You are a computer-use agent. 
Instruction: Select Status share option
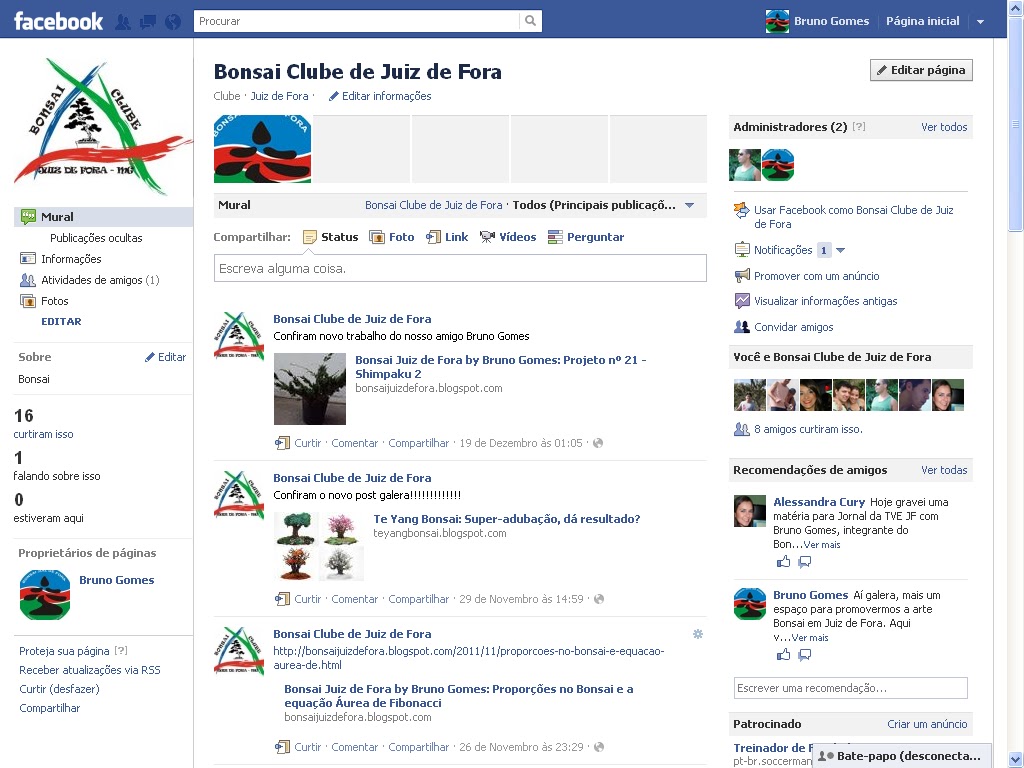pyautogui.click(x=330, y=237)
